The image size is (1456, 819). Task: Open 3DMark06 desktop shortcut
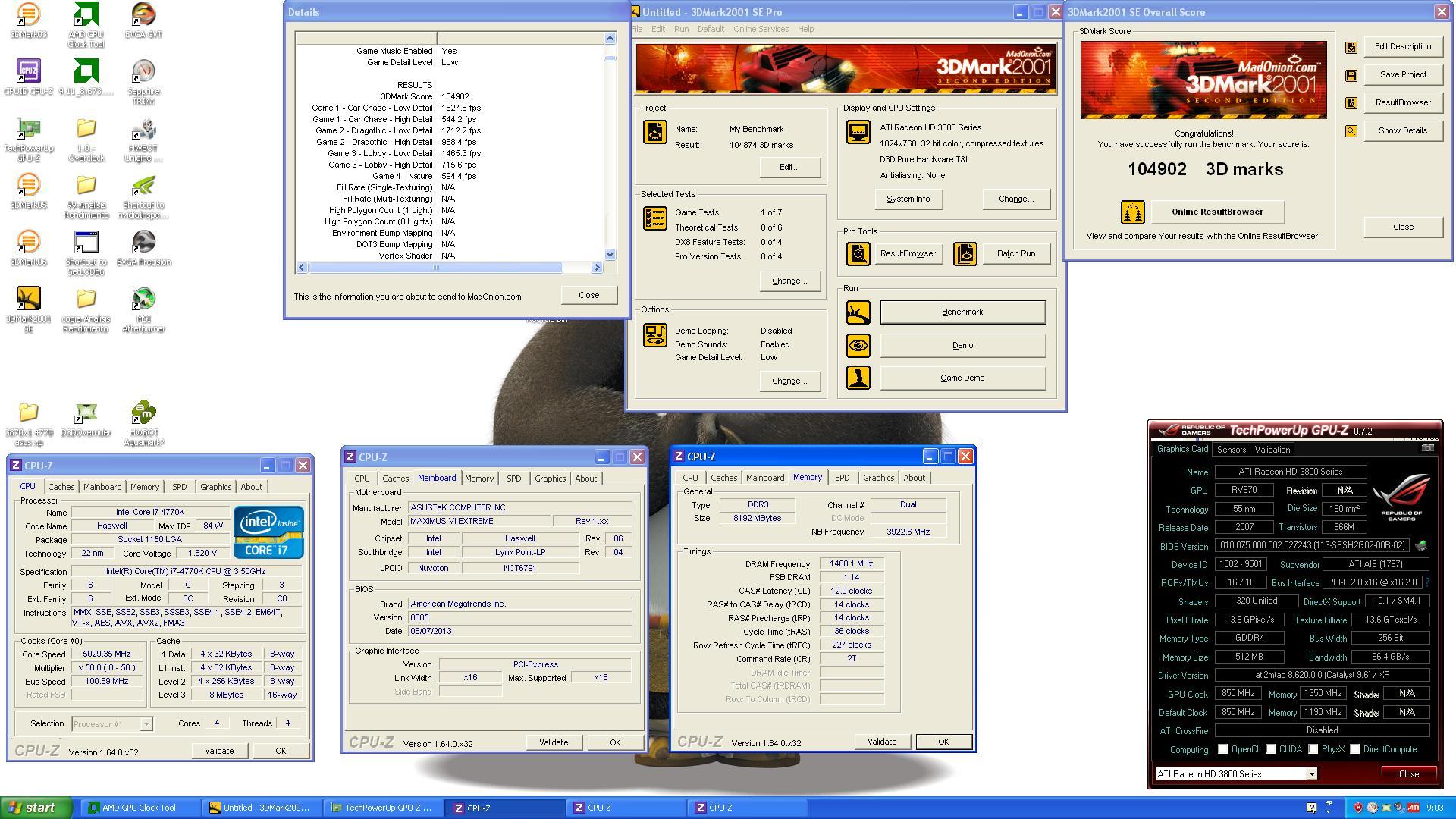pos(28,248)
